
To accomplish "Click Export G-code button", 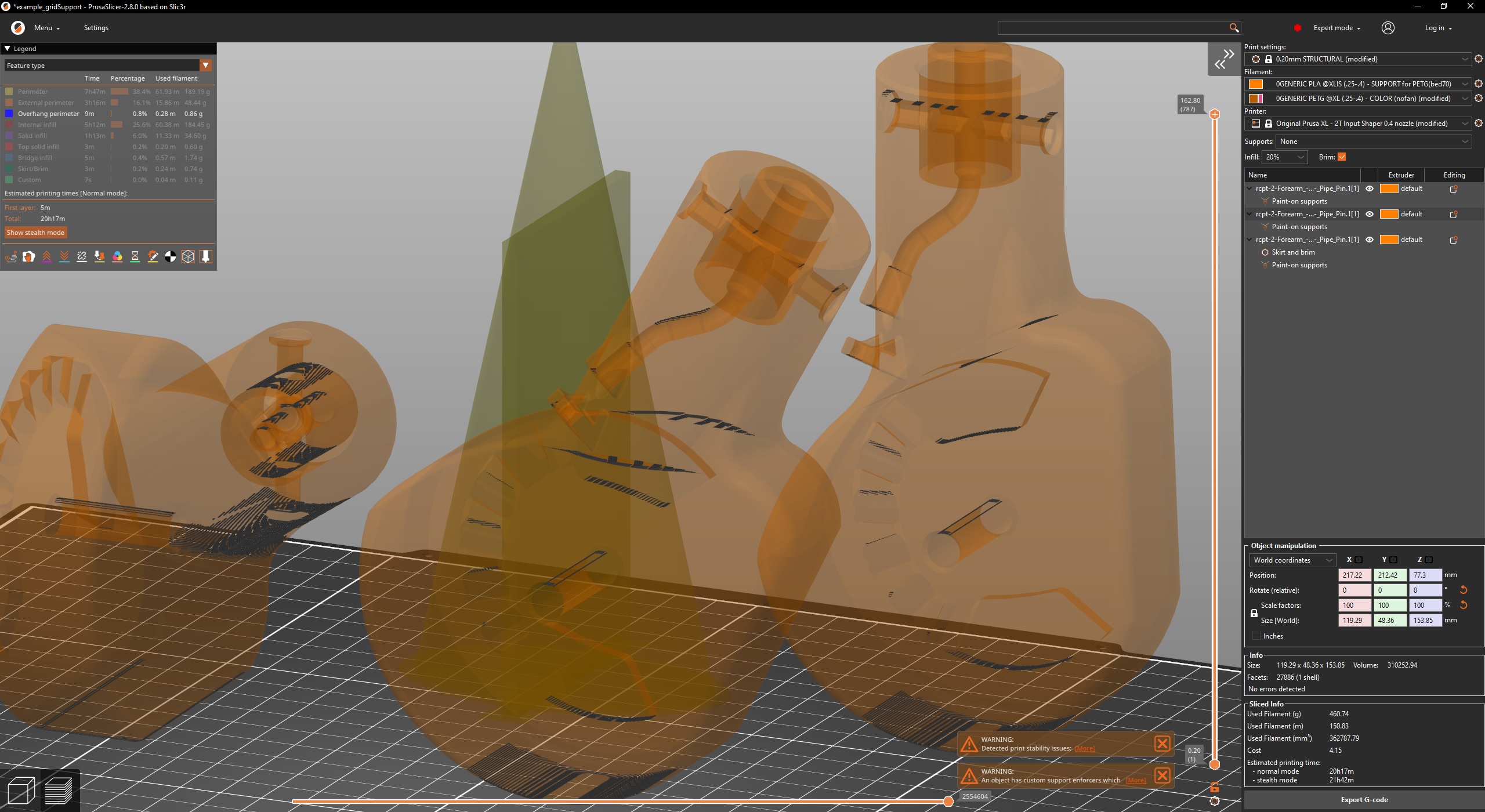I will coord(1364,800).
